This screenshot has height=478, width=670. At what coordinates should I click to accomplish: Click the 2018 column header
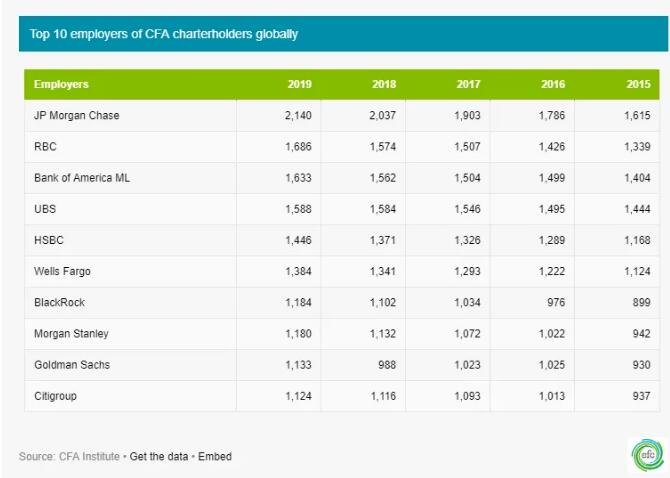[x=384, y=84]
